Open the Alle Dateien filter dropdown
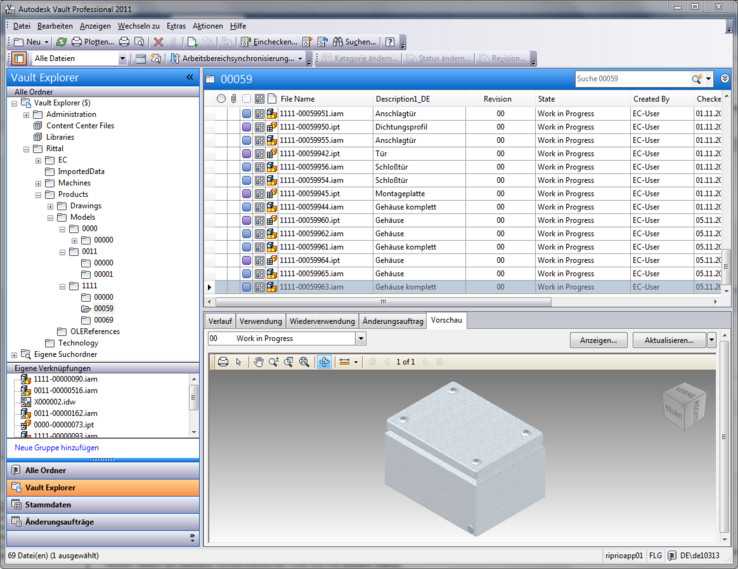Image resolution: width=738 pixels, height=569 pixels. pyautogui.click(x=122, y=59)
